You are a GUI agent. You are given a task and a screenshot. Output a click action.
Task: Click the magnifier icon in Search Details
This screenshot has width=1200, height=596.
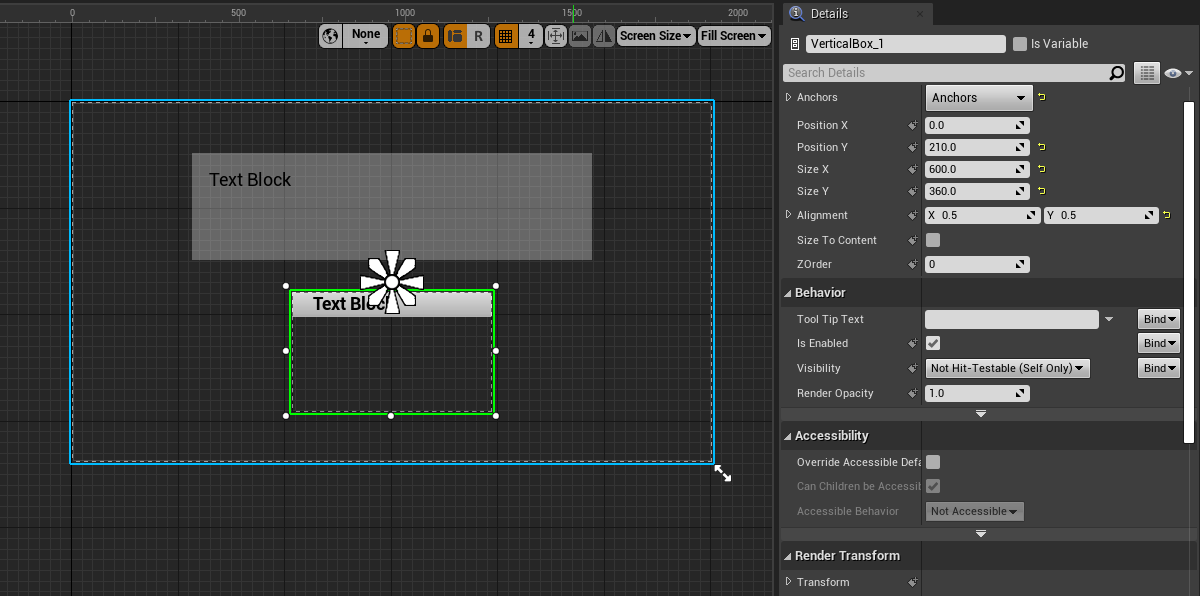[1117, 73]
